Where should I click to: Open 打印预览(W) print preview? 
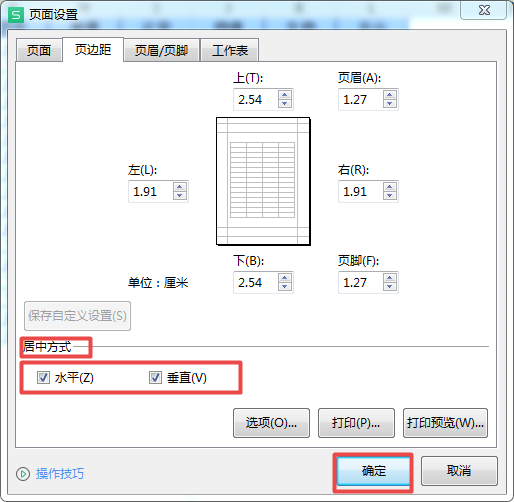click(x=445, y=423)
